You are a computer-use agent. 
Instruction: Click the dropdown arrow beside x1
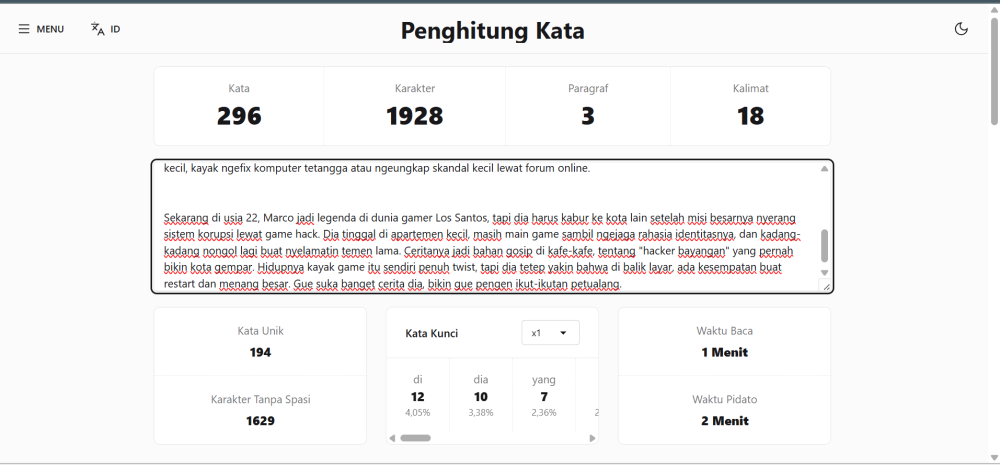[x=563, y=333]
